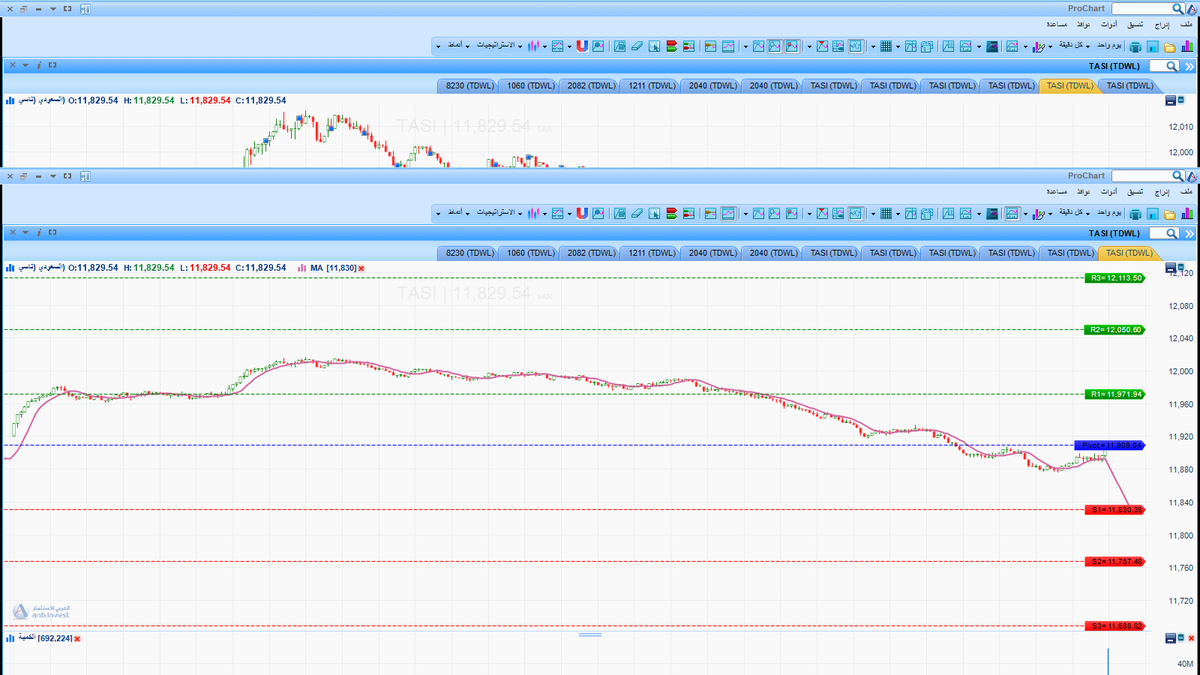
Task: Click the R1= 11,971.94 resistance label
Action: coord(1114,394)
